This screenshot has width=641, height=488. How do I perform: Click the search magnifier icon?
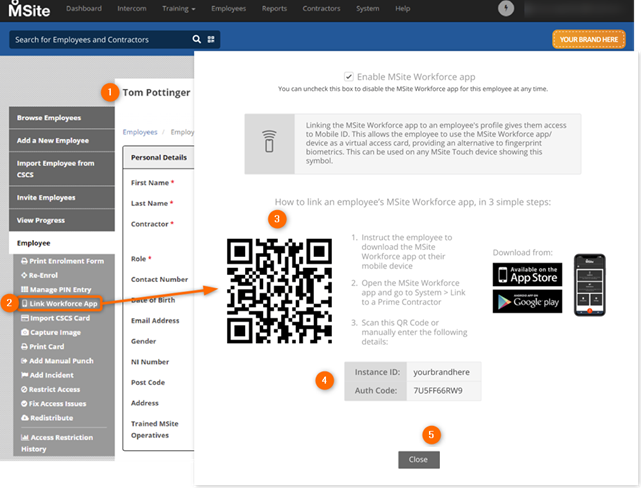pyautogui.click(x=196, y=40)
